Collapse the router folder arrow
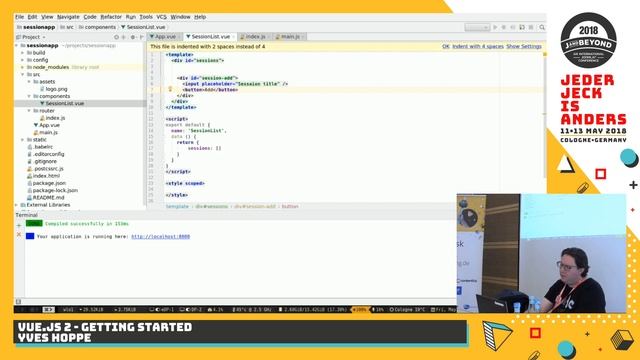This screenshot has height=360, width=640. tap(29, 111)
